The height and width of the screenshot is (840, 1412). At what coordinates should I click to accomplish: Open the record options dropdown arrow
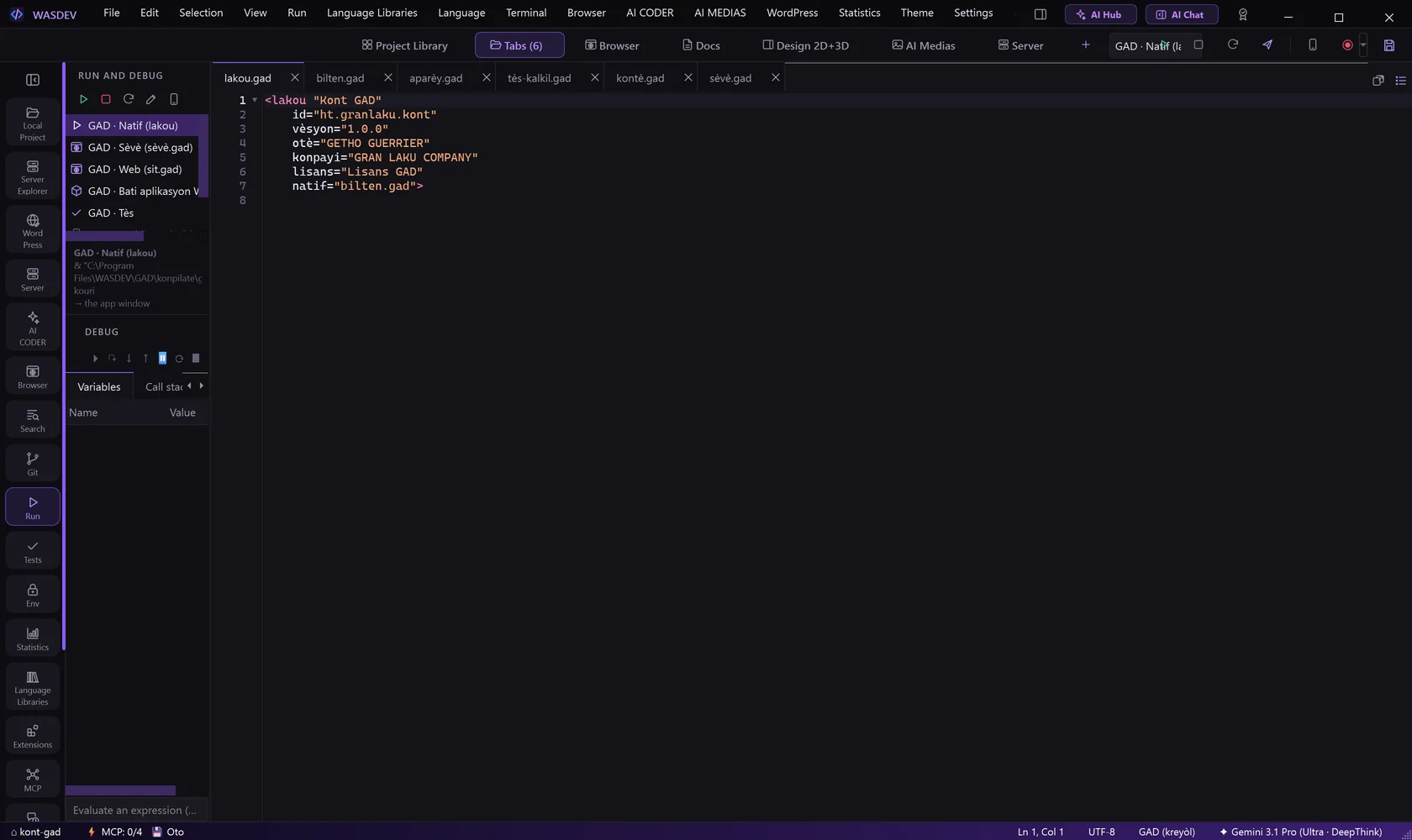[x=1363, y=45]
